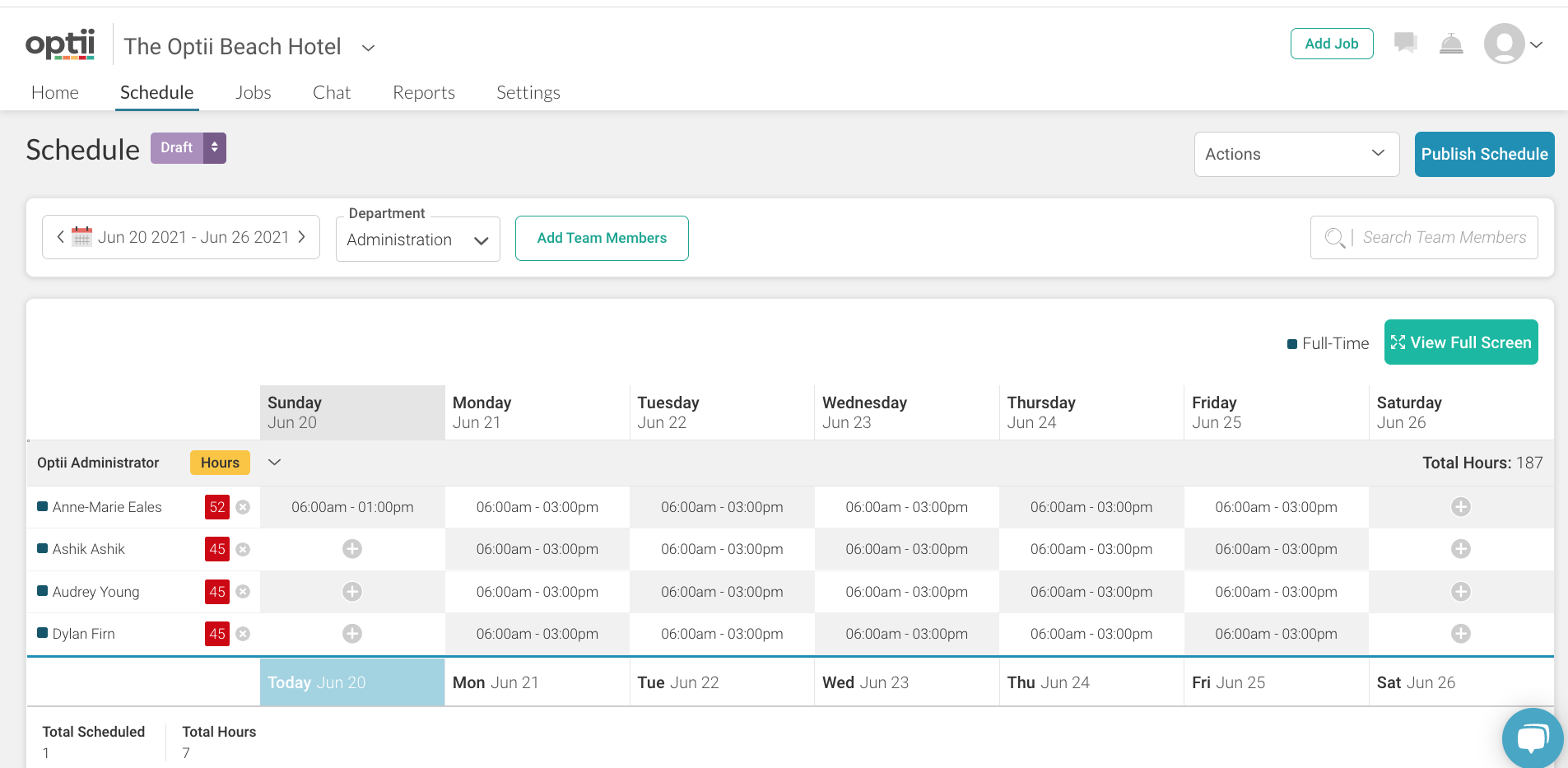
Task: Click Audrey Young 45 hours badge
Action: click(217, 592)
